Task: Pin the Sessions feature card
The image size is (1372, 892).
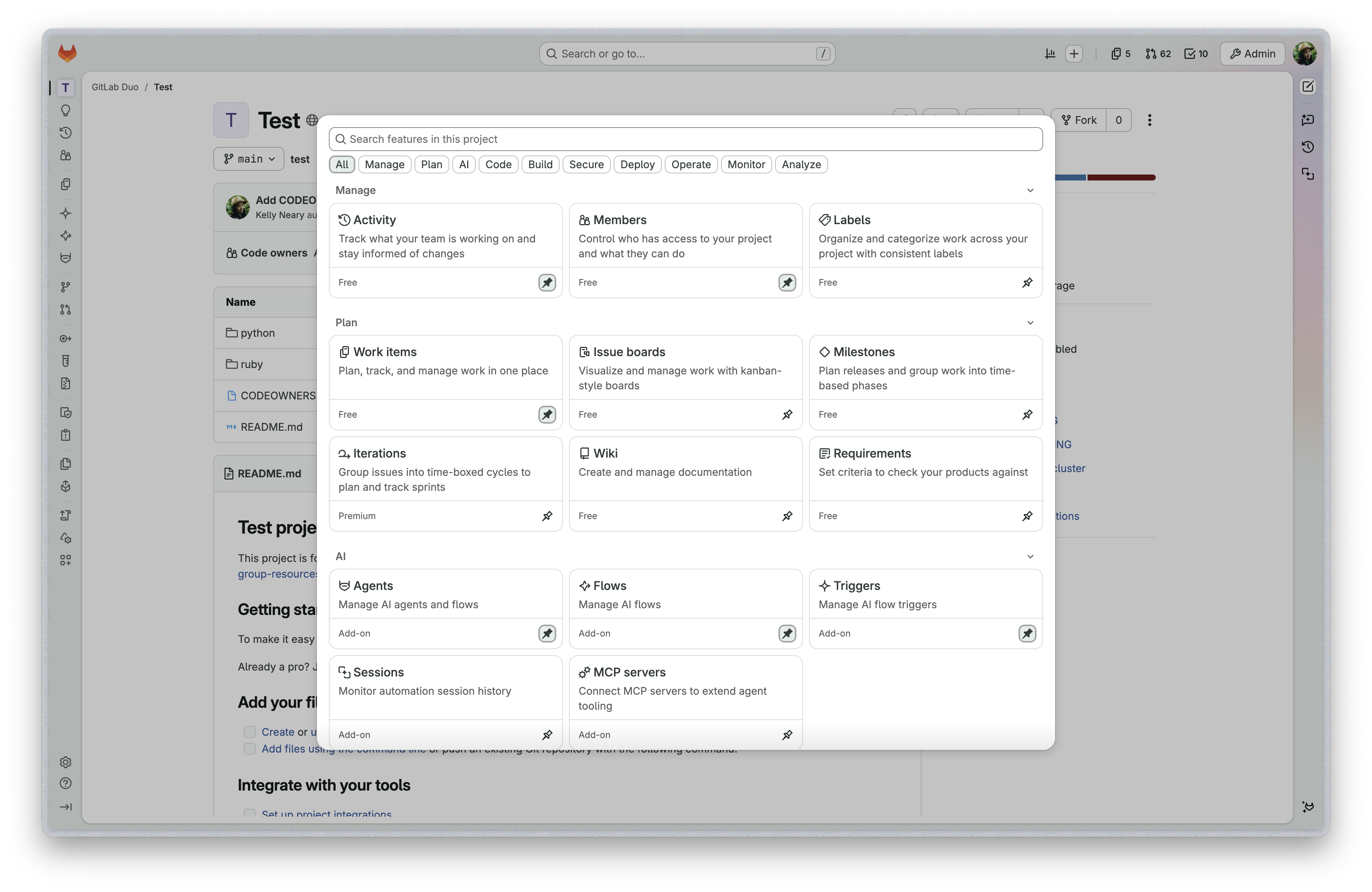Action: (x=547, y=735)
